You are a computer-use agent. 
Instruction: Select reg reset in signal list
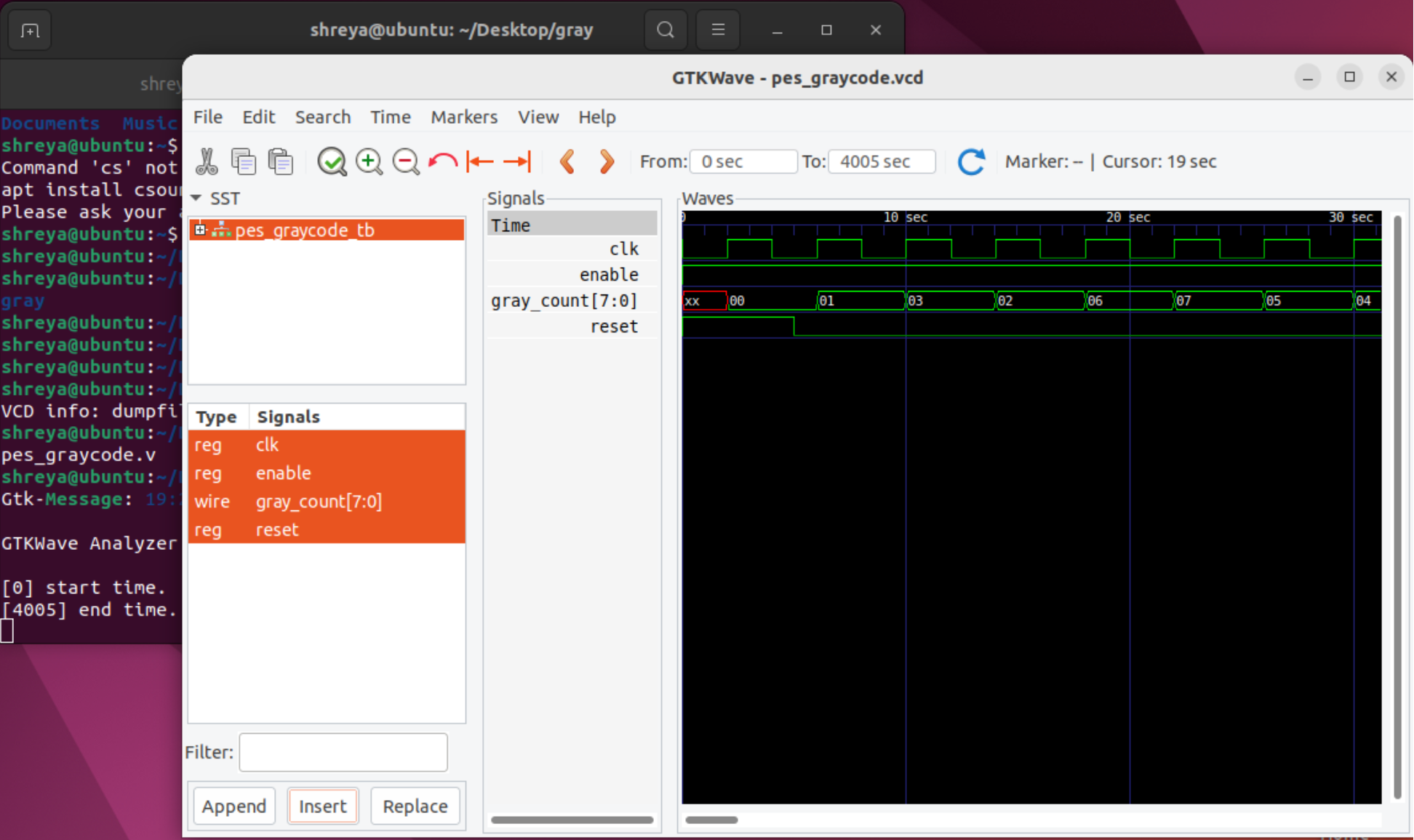(x=327, y=529)
